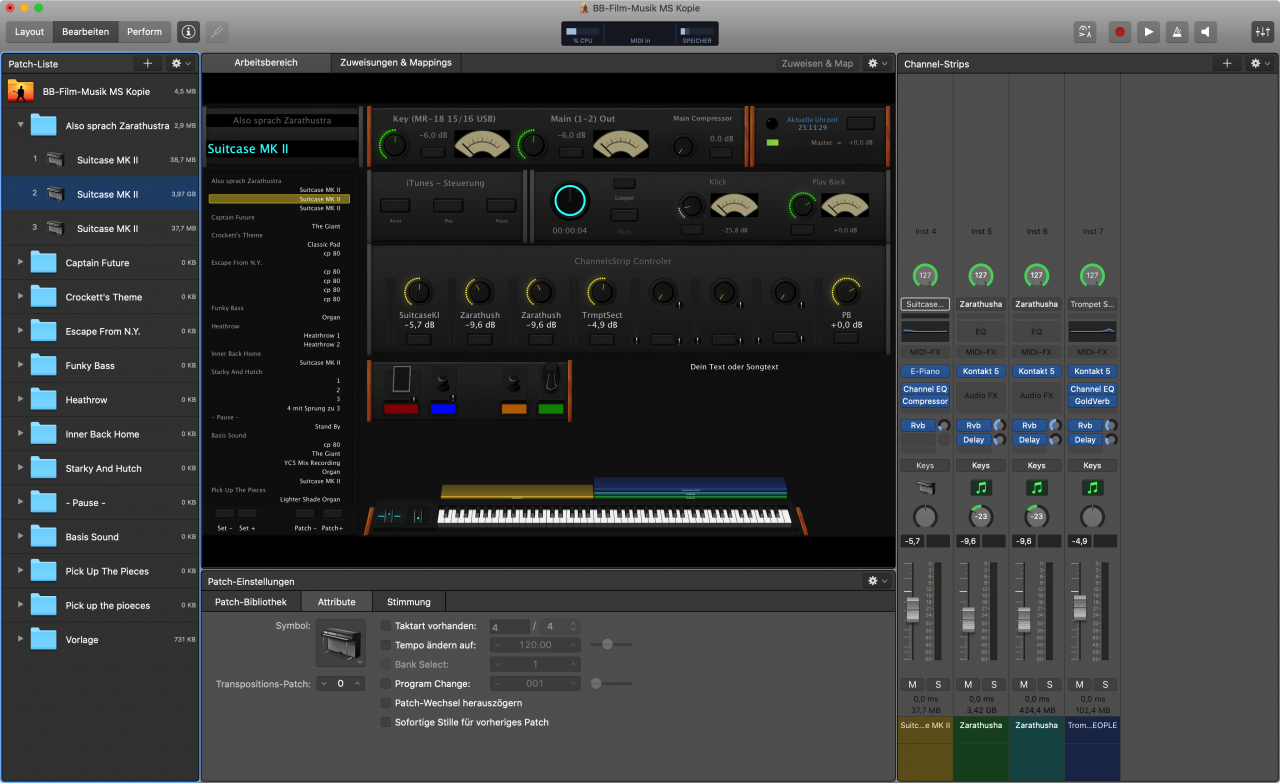Viewport: 1280px width, 783px height.
Task: Mute the Inst 6 channel strip
Action: [x=1024, y=684]
